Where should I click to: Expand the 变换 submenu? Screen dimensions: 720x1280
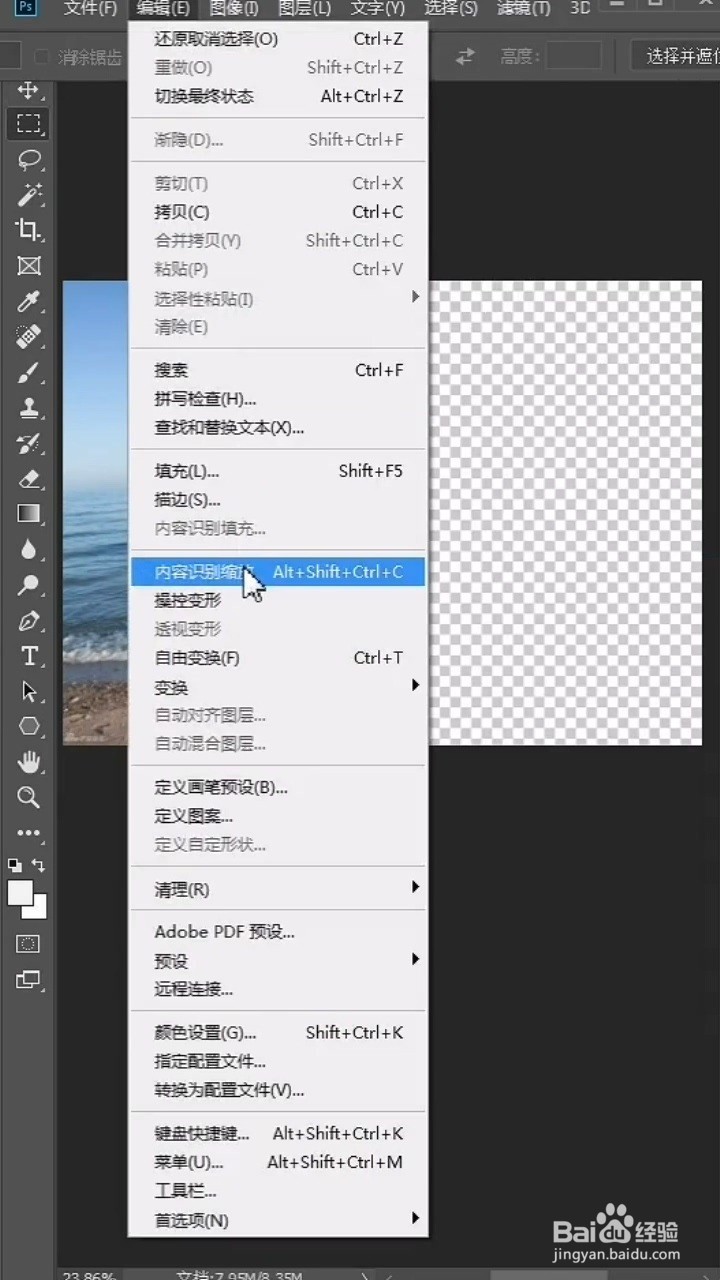278,687
